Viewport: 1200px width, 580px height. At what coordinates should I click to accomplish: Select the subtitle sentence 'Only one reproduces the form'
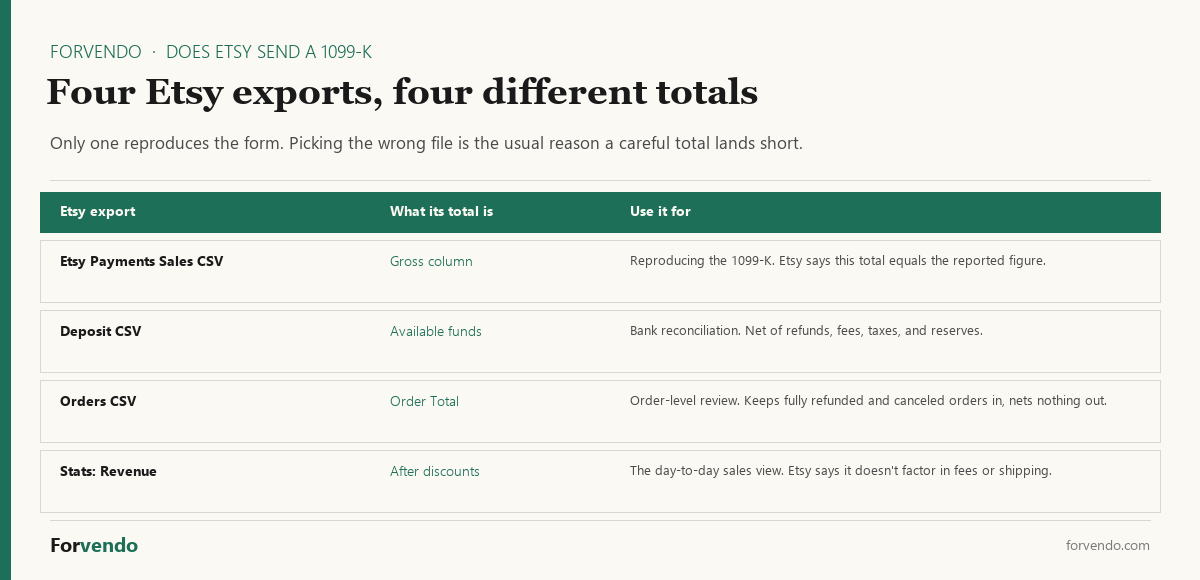[167, 143]
